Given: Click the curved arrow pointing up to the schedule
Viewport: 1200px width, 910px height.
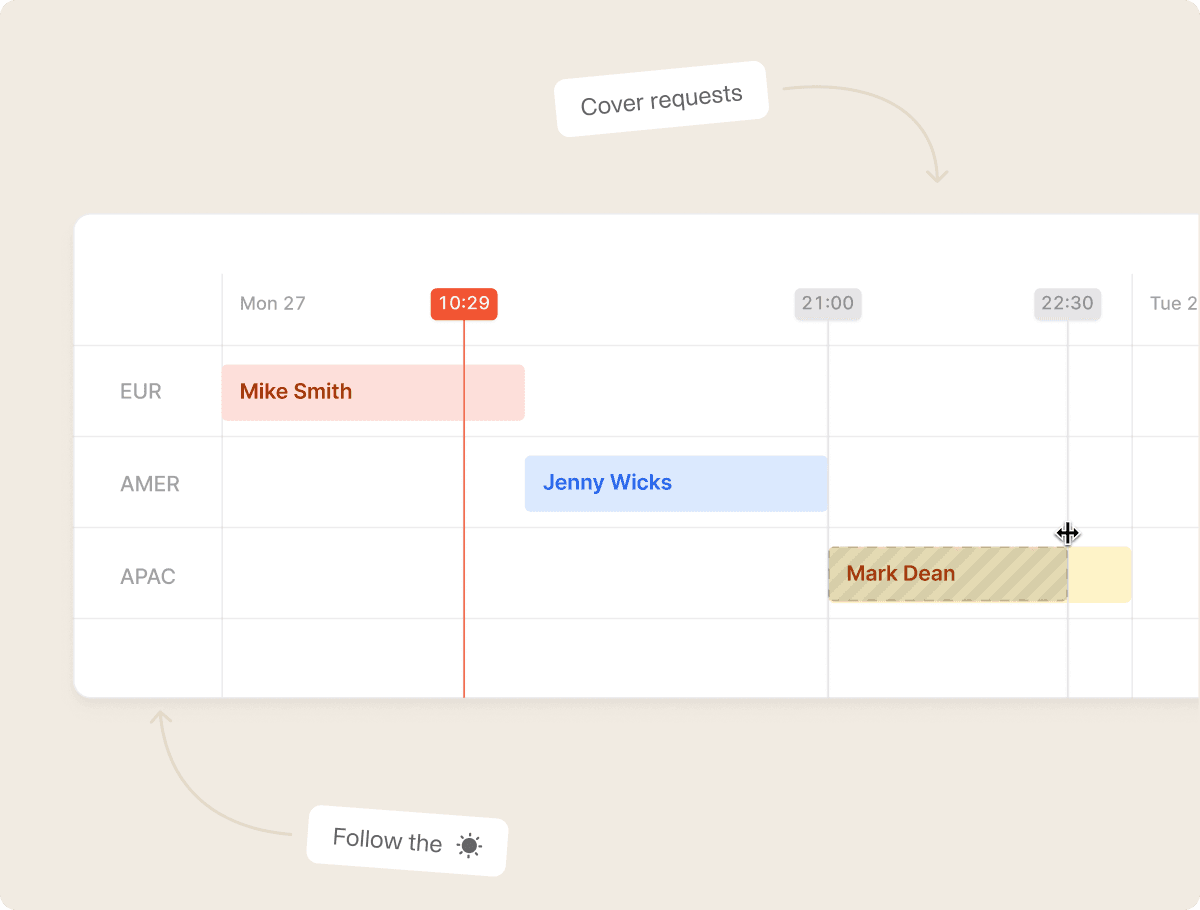Looking at the screenshot, I should [x=221, y=772].
